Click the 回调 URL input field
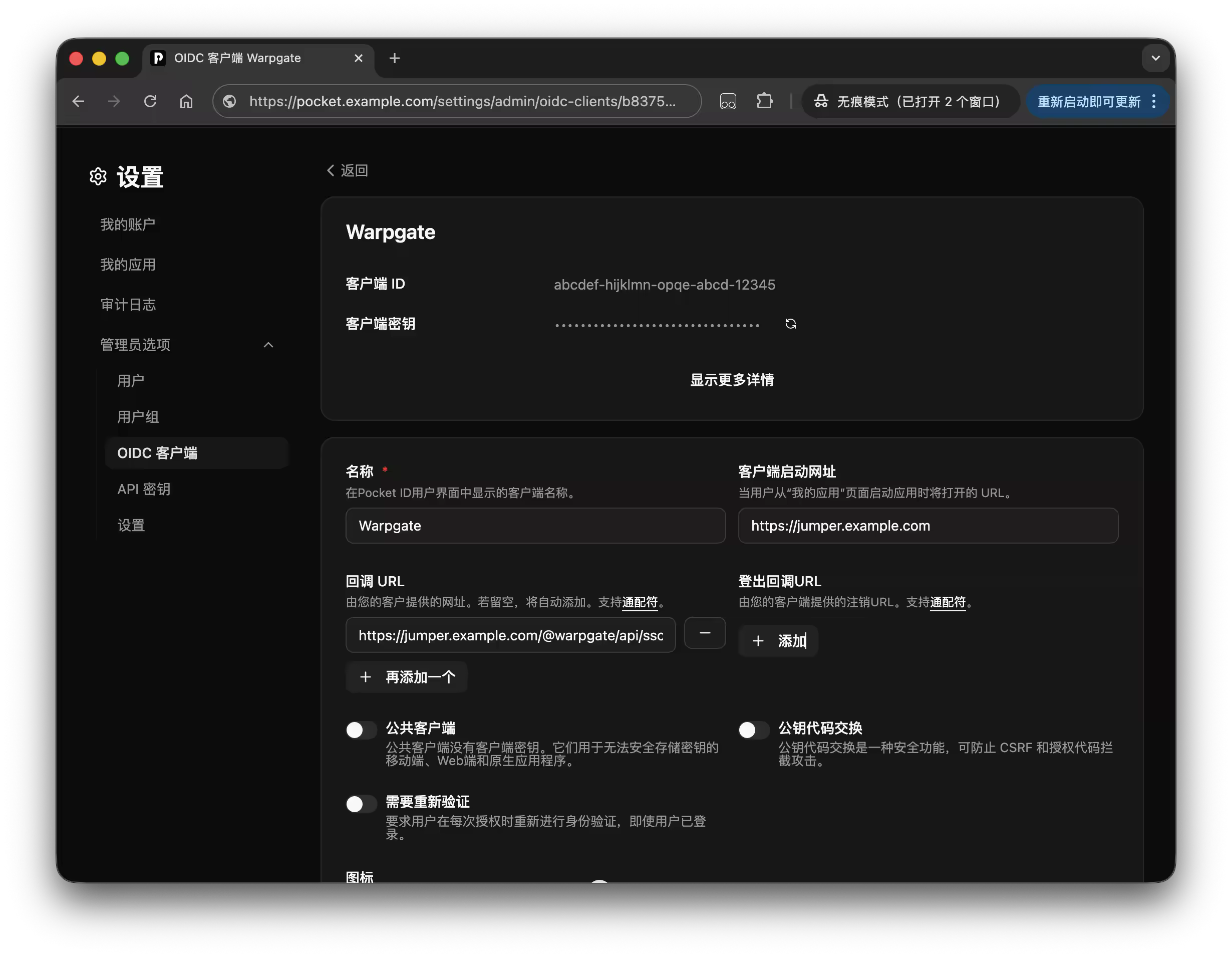This screenshot has height=957, width=1232. (510, 635)
